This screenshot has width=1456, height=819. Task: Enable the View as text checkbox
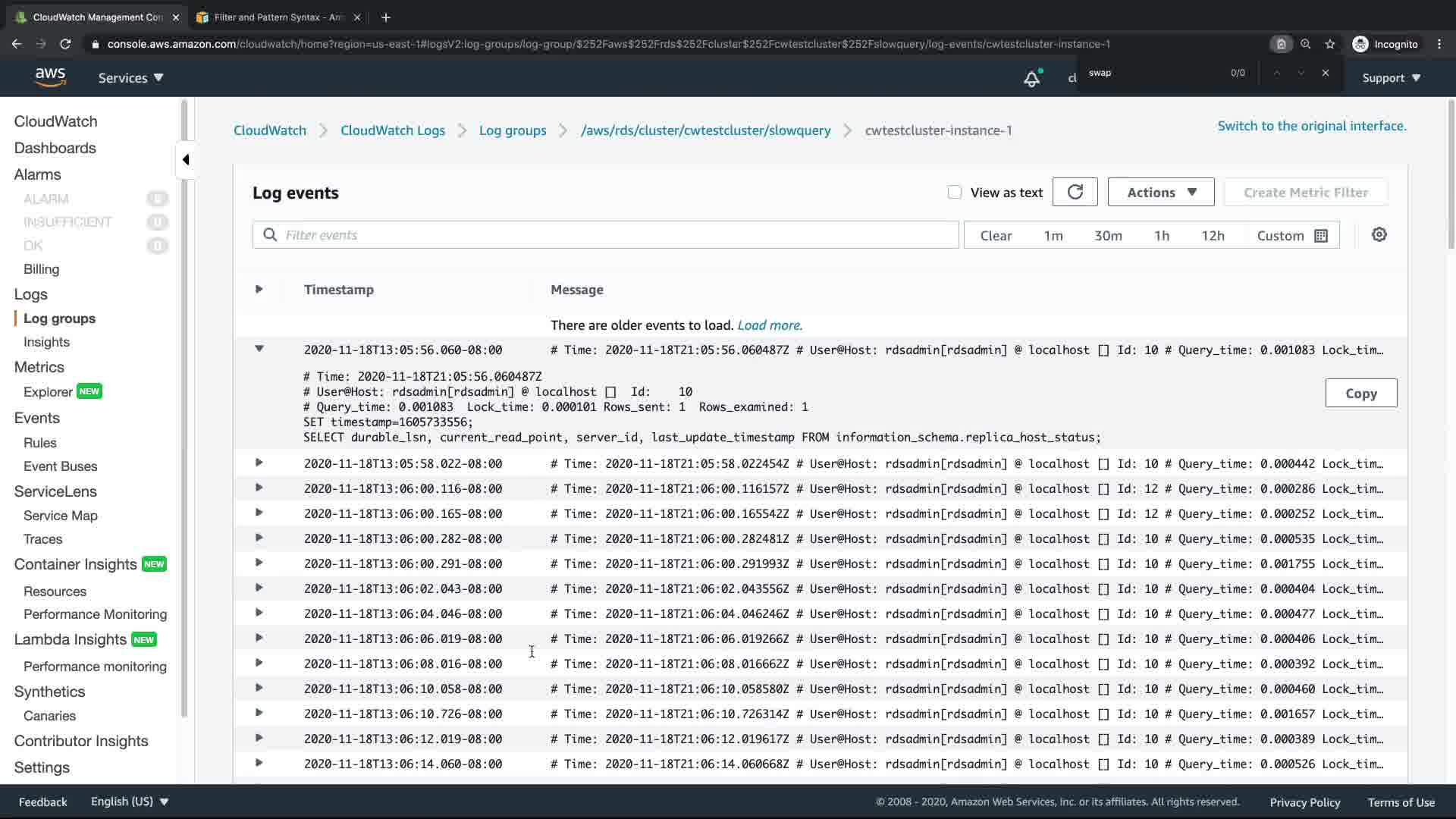point(954,193)
